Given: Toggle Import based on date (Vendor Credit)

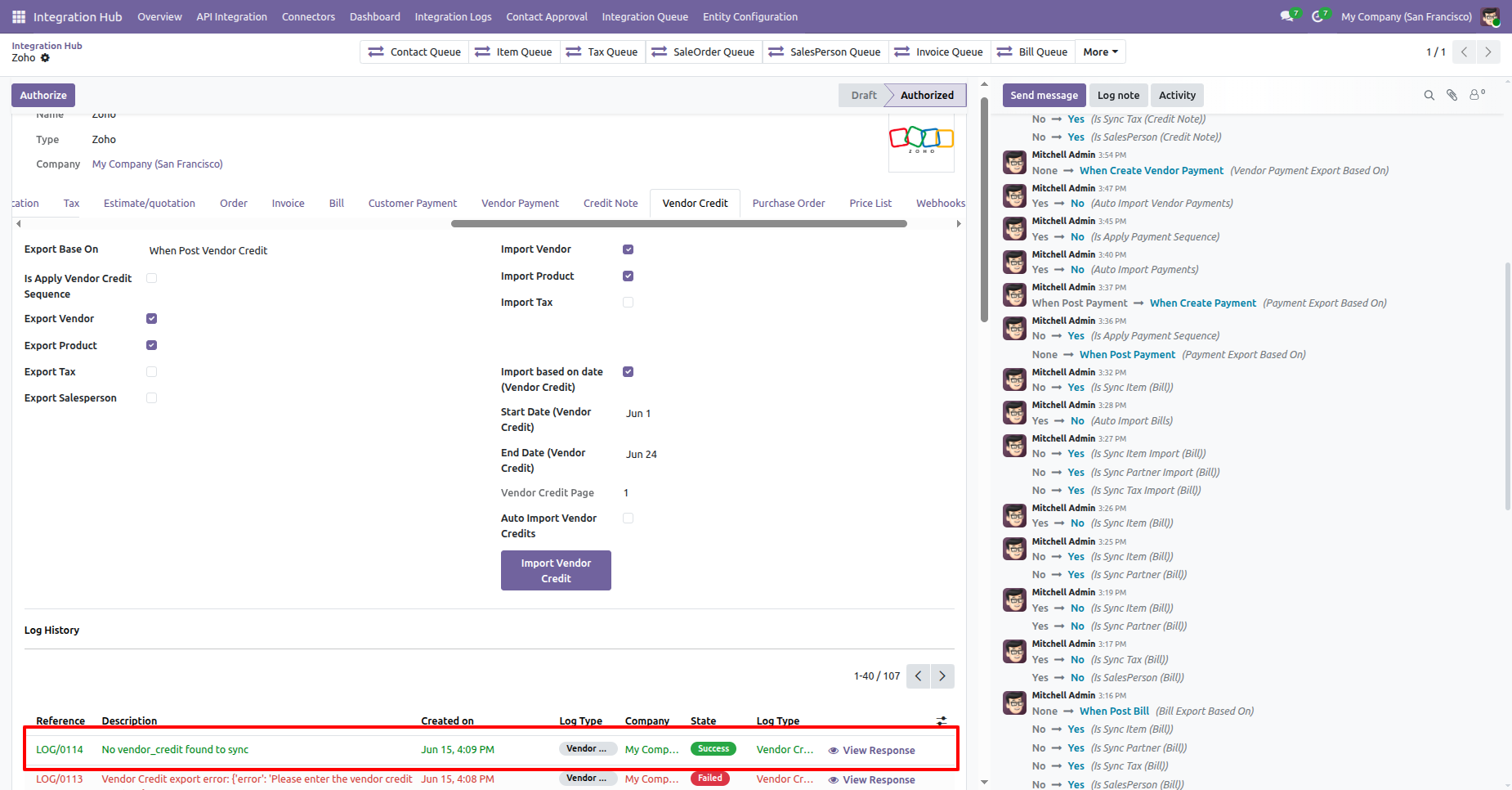Looking at the screenshot, I should pos(628,372).
